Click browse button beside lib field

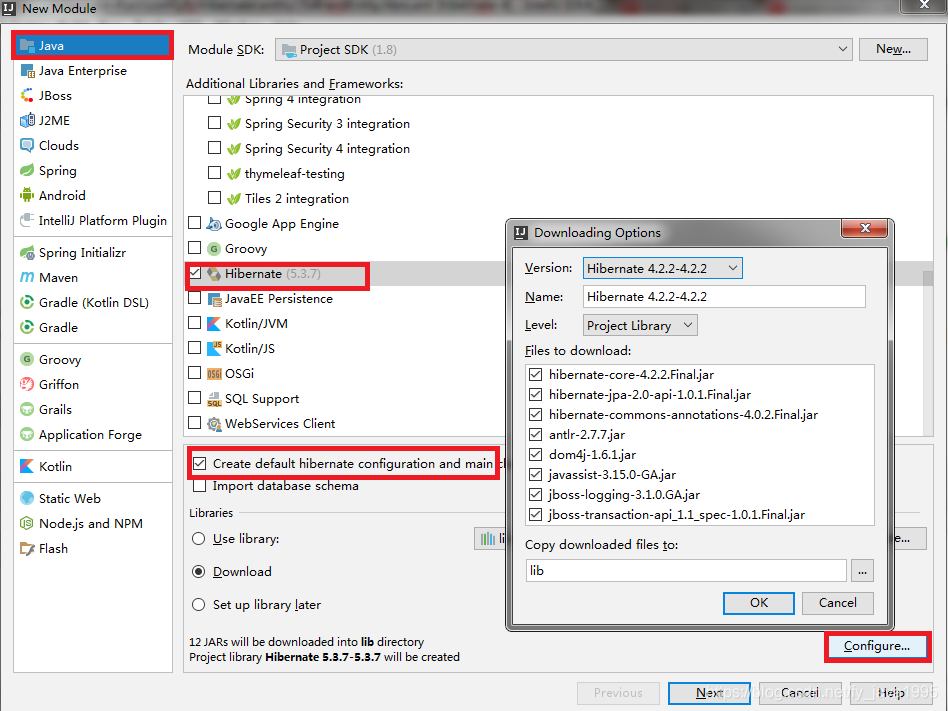point(862,571)
